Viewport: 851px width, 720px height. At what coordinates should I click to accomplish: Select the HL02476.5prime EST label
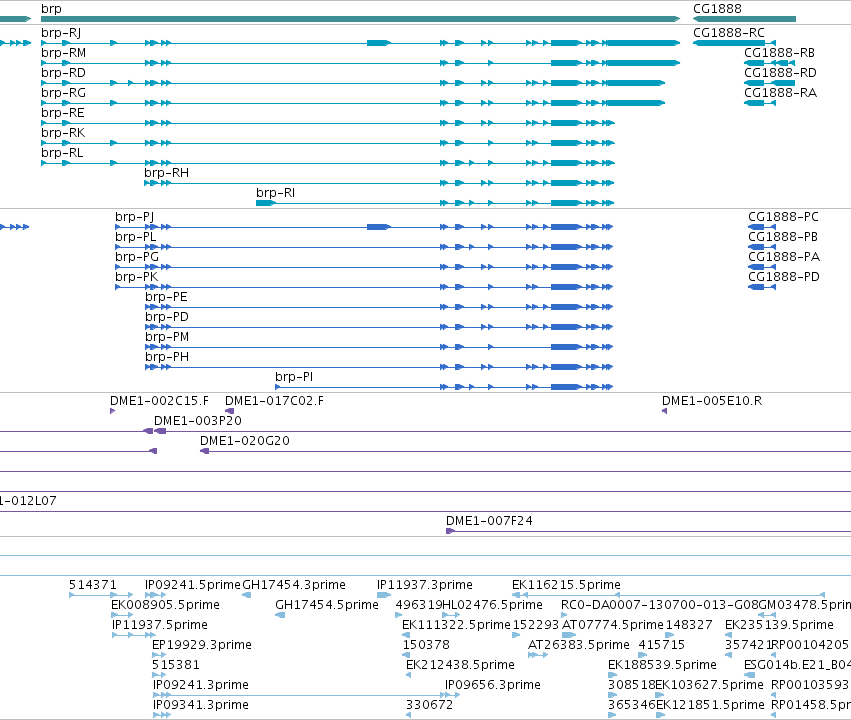(x=492, y=606)
